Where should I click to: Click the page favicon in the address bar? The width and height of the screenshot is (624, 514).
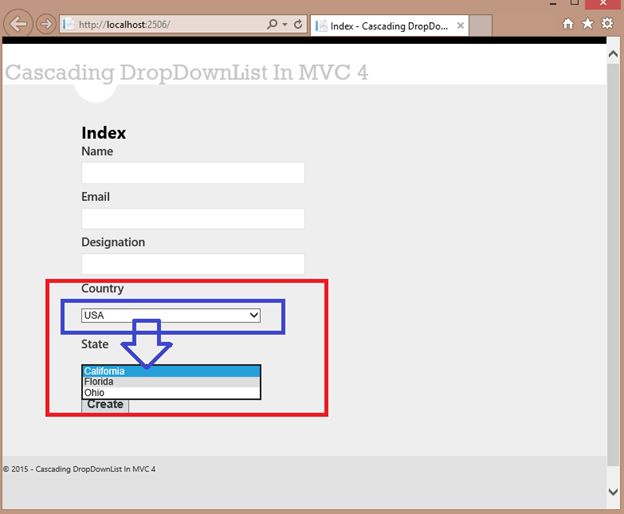click(x=68, y=24)
